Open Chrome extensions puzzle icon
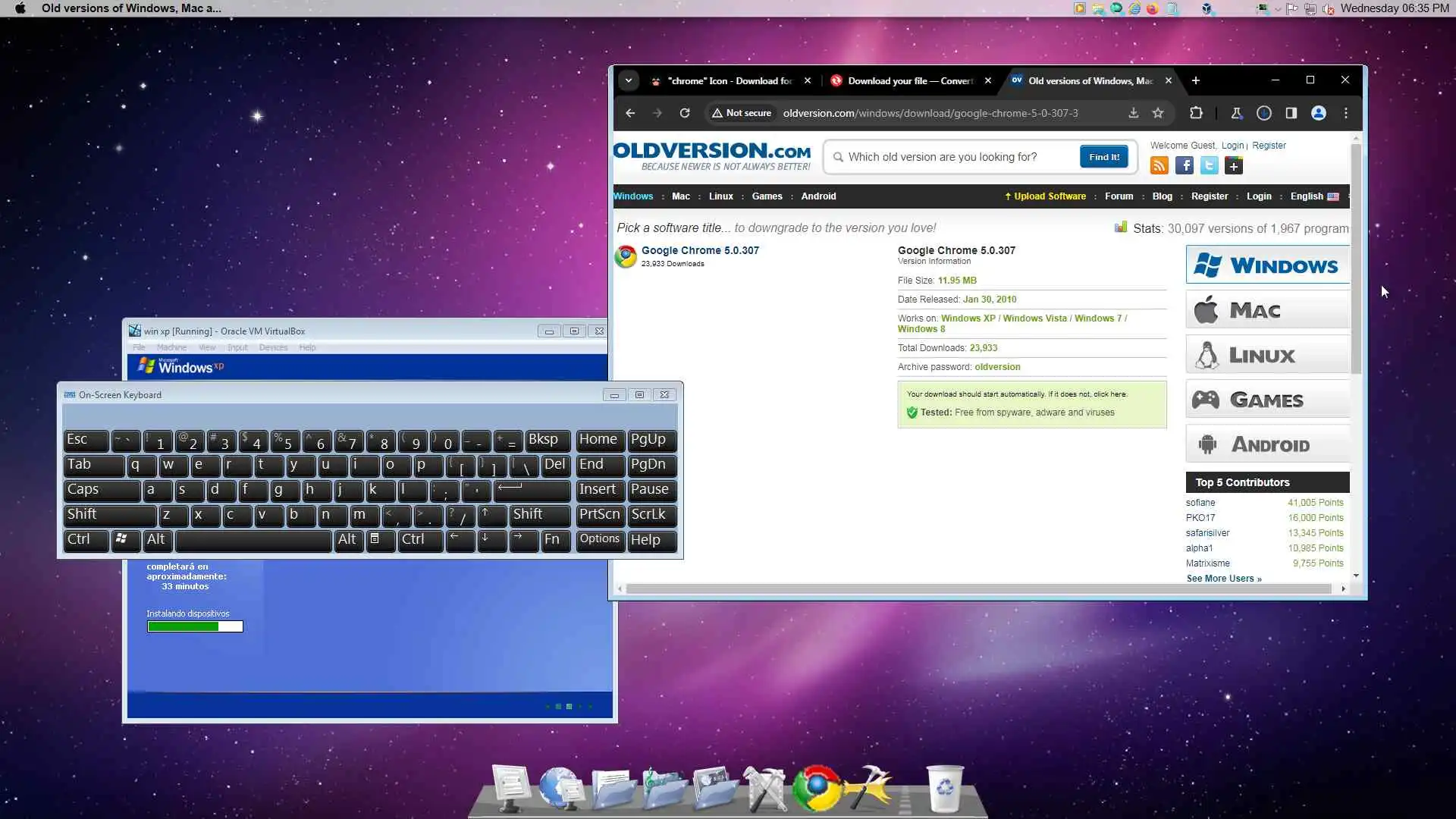1456x819 pixels. pos(1196,113)
